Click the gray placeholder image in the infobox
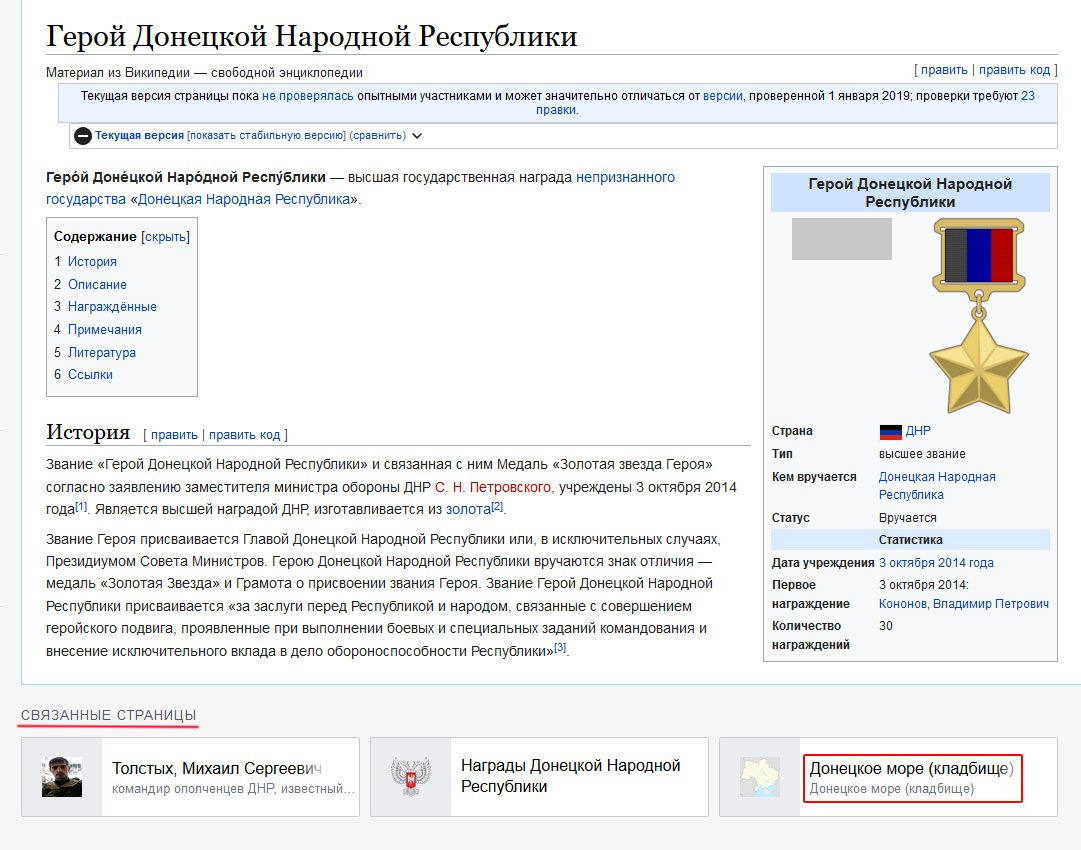 (841, 239)
